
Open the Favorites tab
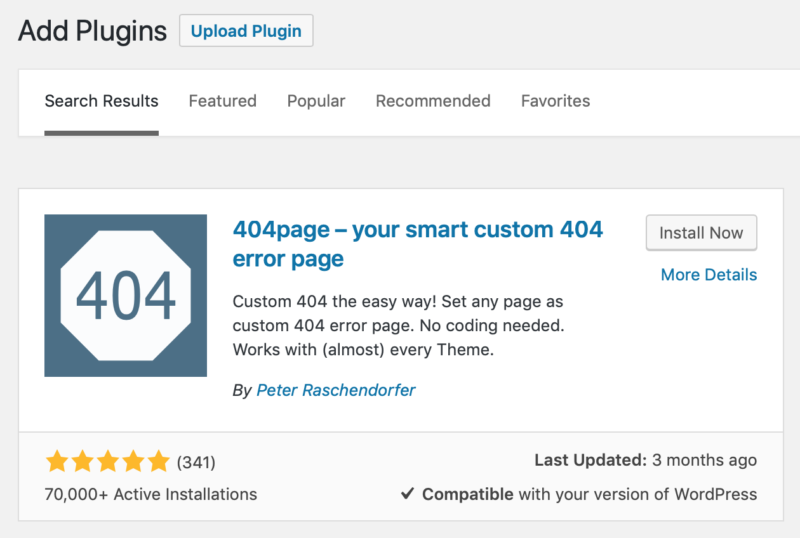(x=555, y=101)
